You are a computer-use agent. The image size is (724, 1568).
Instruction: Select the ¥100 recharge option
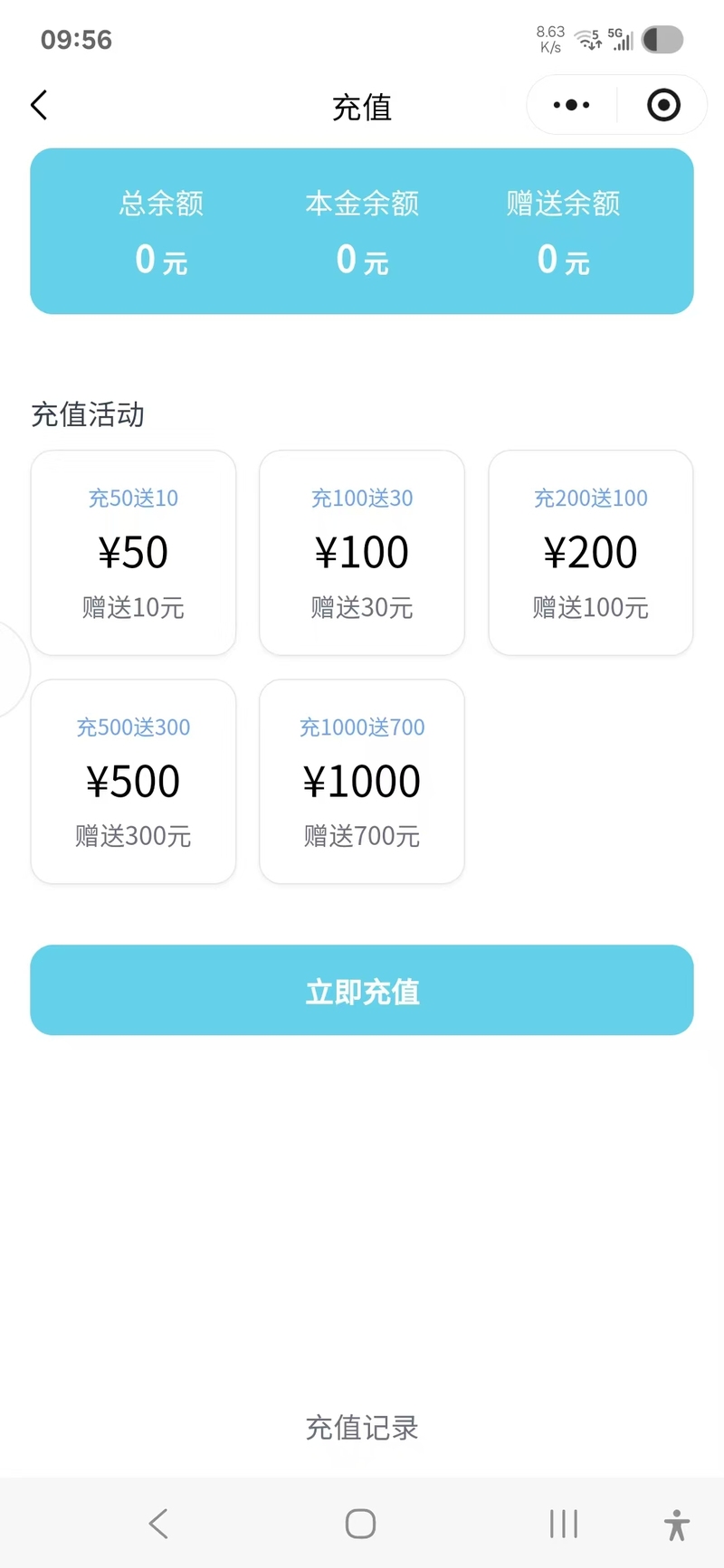[362, 553]
